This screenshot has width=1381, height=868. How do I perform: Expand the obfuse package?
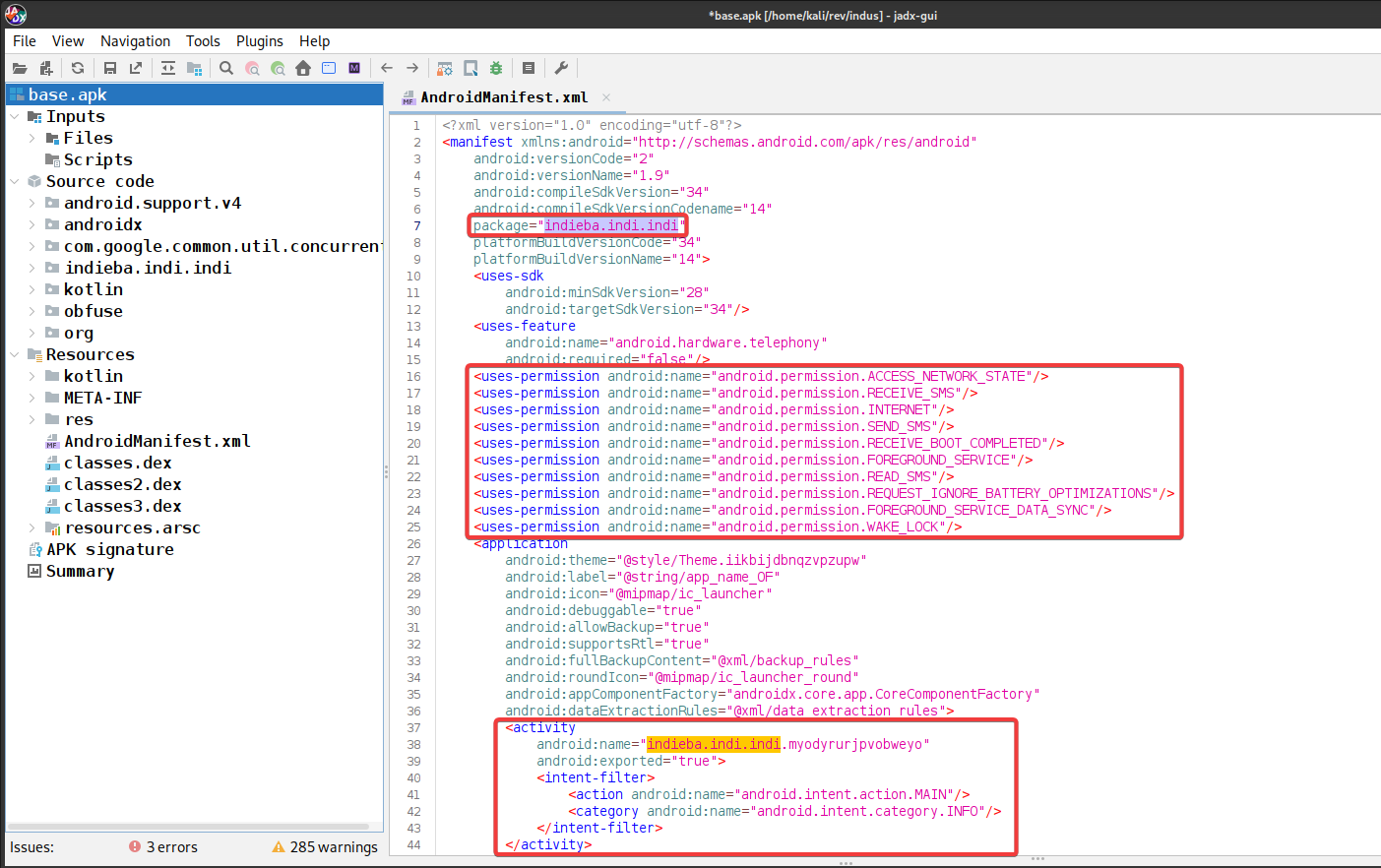pos(31,311)
